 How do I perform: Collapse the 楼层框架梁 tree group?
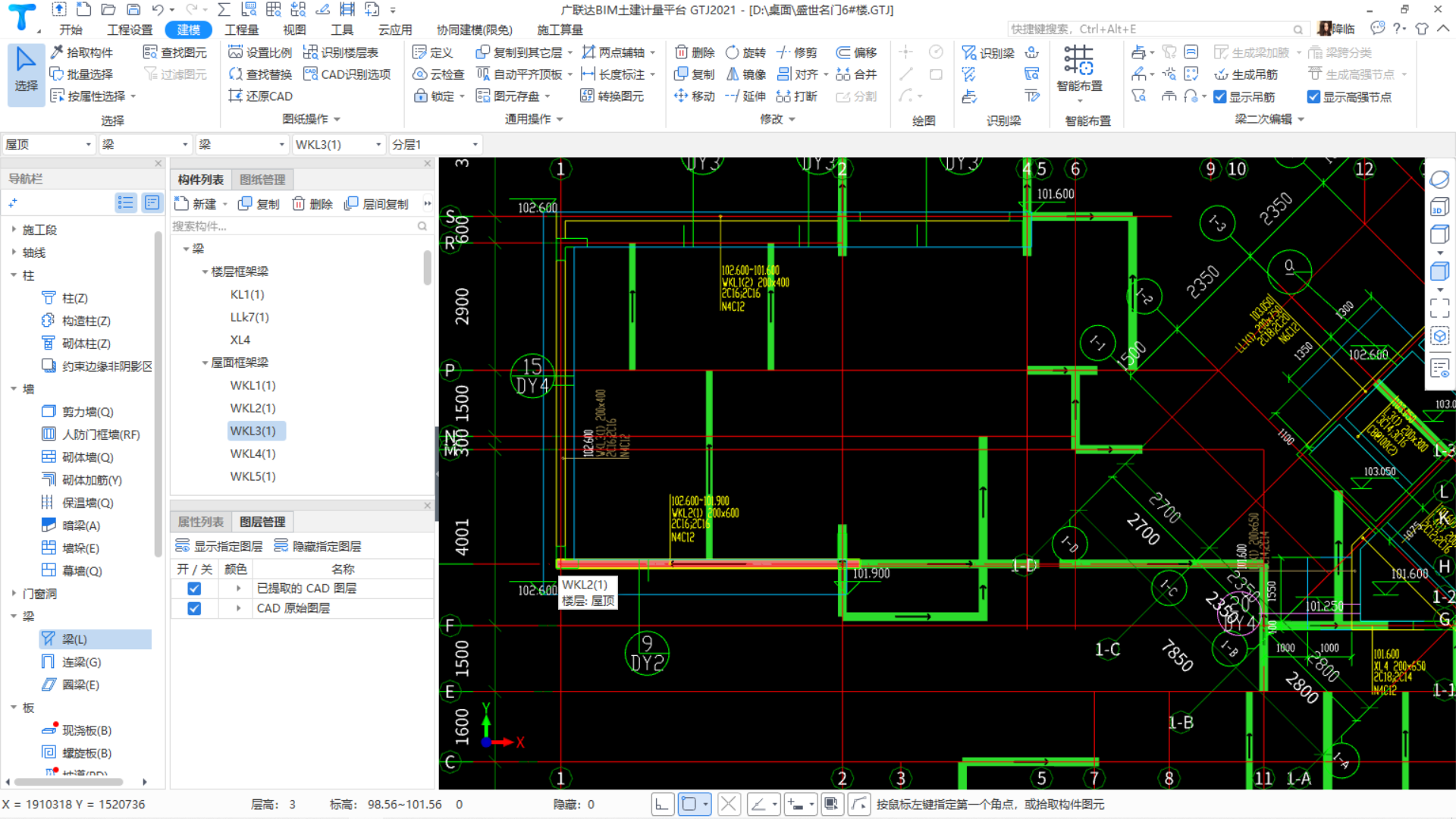pyautogui.click(x=205, y=271)
